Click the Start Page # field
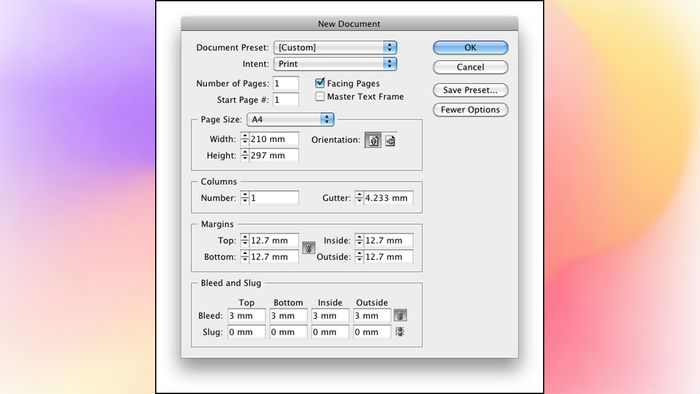The image size is (700, 394). [x=286, y=100]
